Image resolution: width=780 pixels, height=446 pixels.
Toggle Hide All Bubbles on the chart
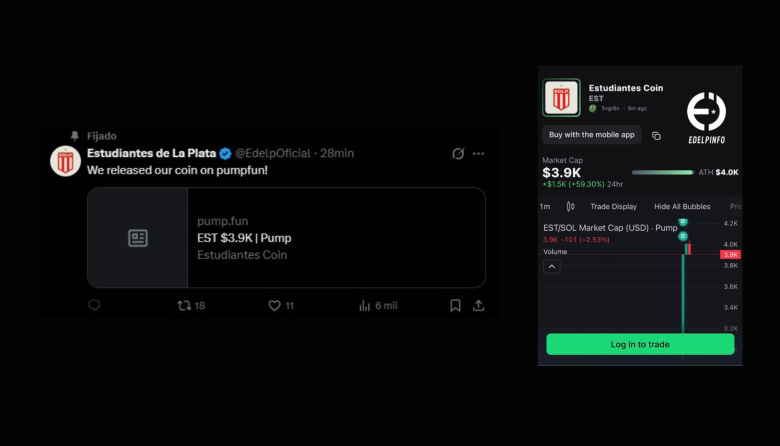(x=682, y=207)
